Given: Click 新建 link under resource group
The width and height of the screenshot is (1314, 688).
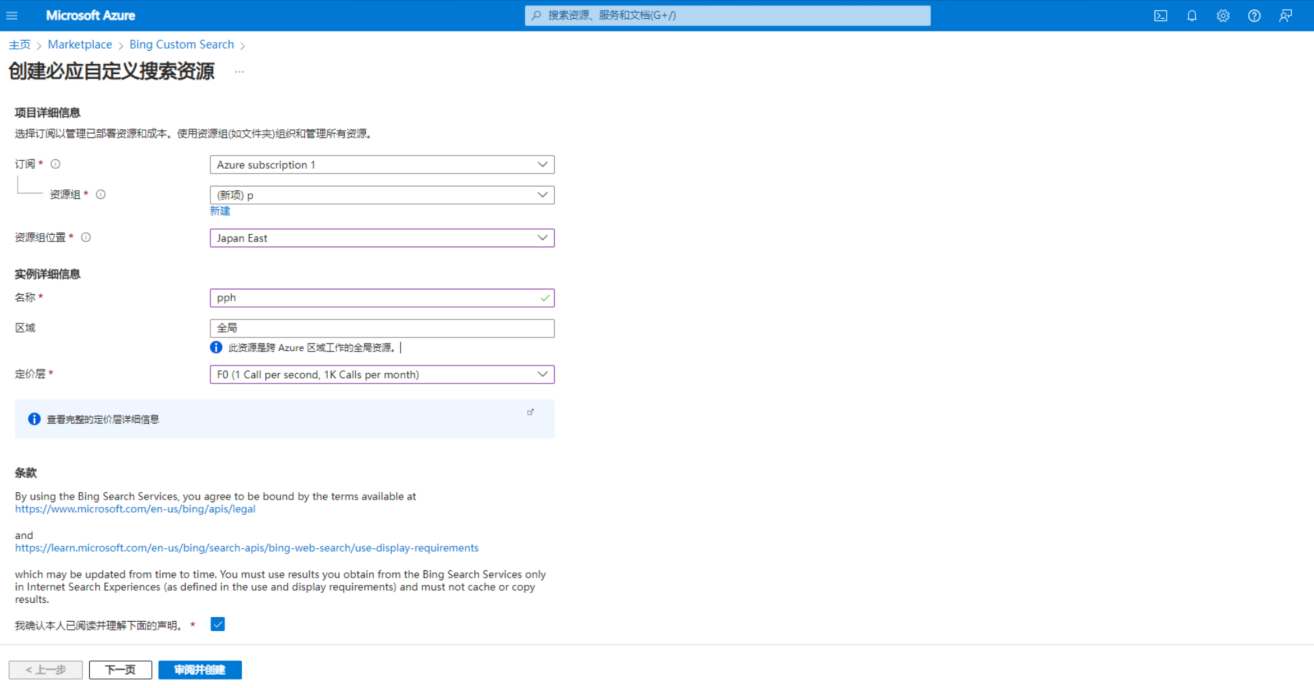Looking at the screenshot, I should tap(220, 211).
